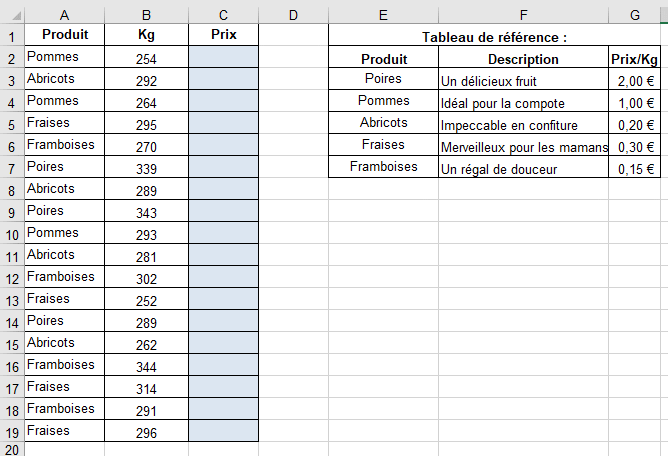
Task: Select the row 7 header
Action: tap(11, 167)
